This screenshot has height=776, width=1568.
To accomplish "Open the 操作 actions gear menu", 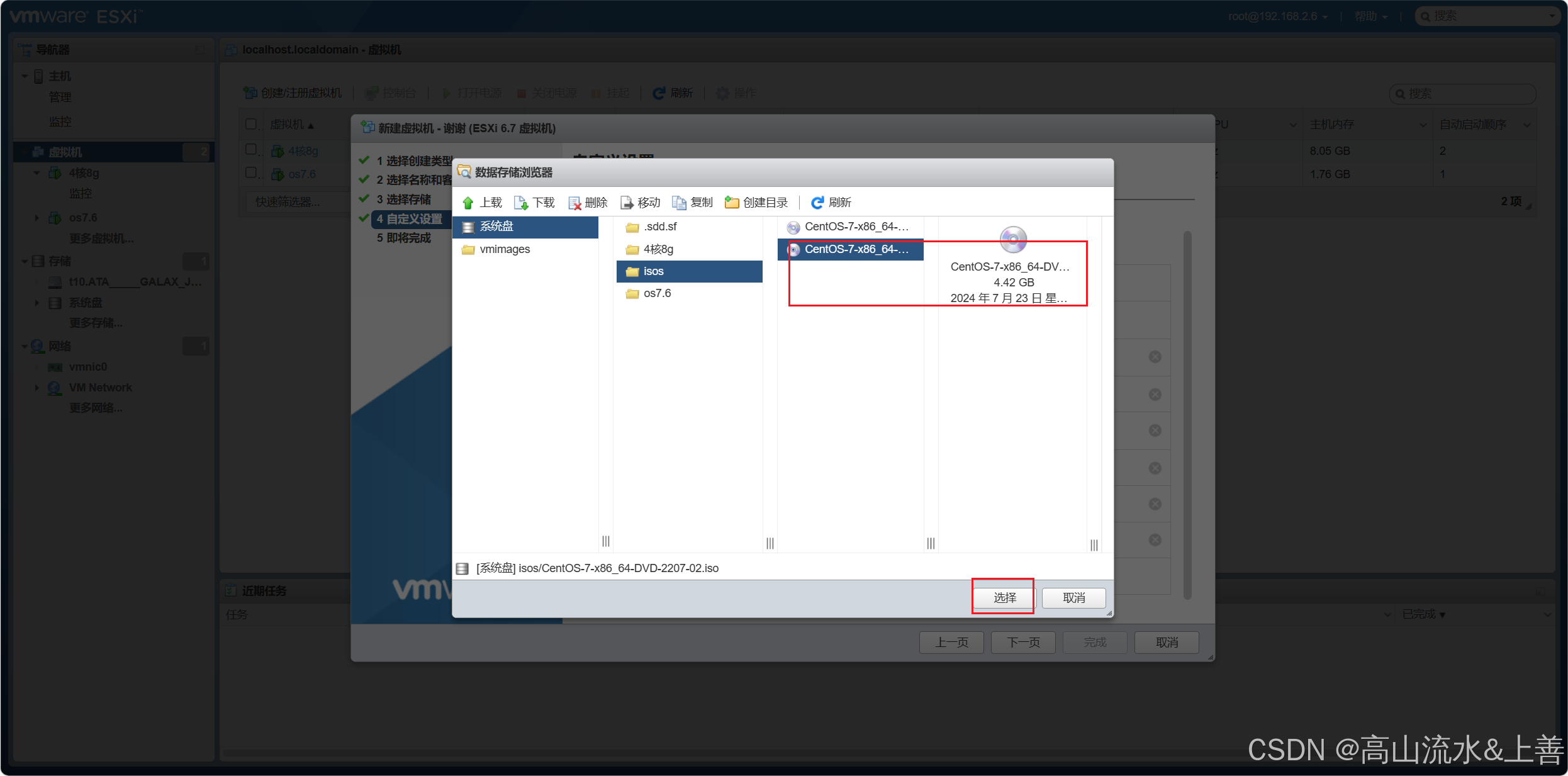I will [736, 93].
